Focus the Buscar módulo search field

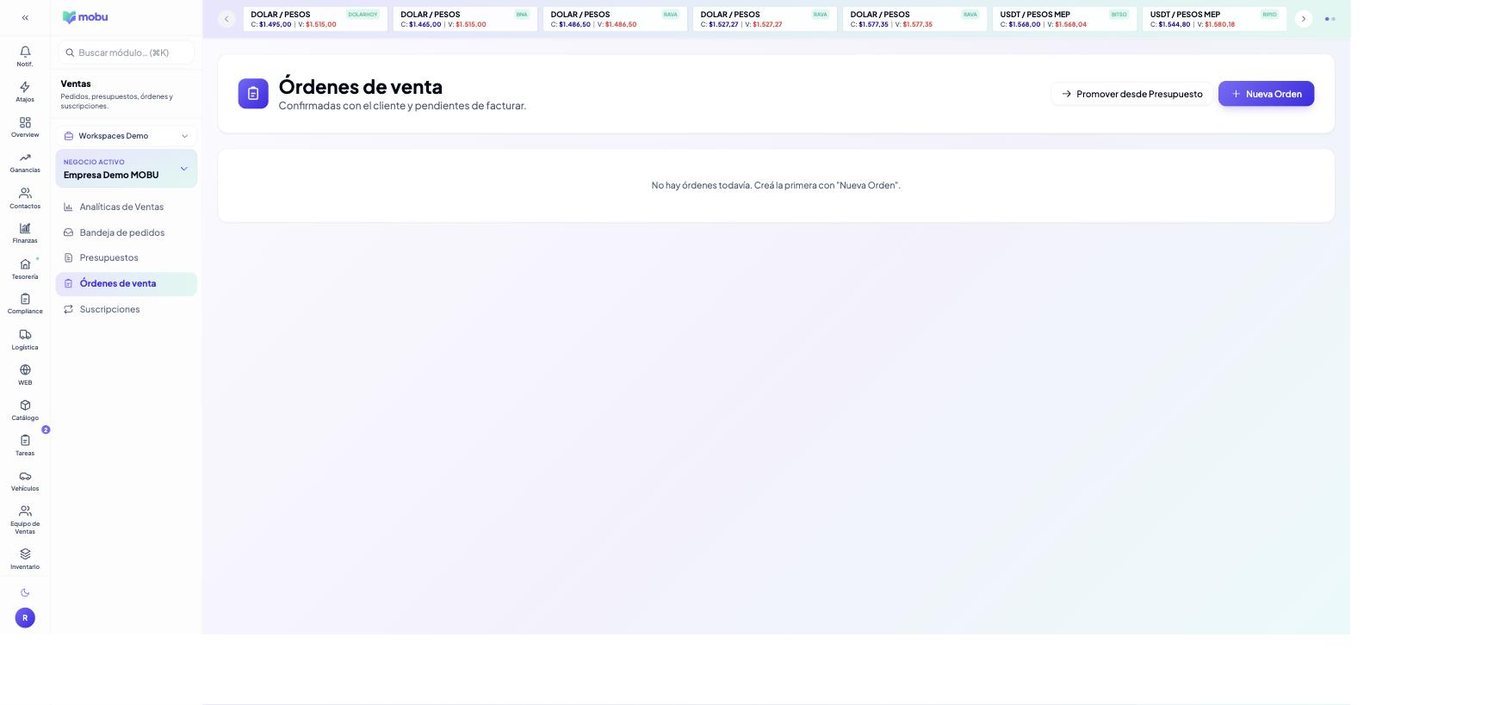[126, 52]
